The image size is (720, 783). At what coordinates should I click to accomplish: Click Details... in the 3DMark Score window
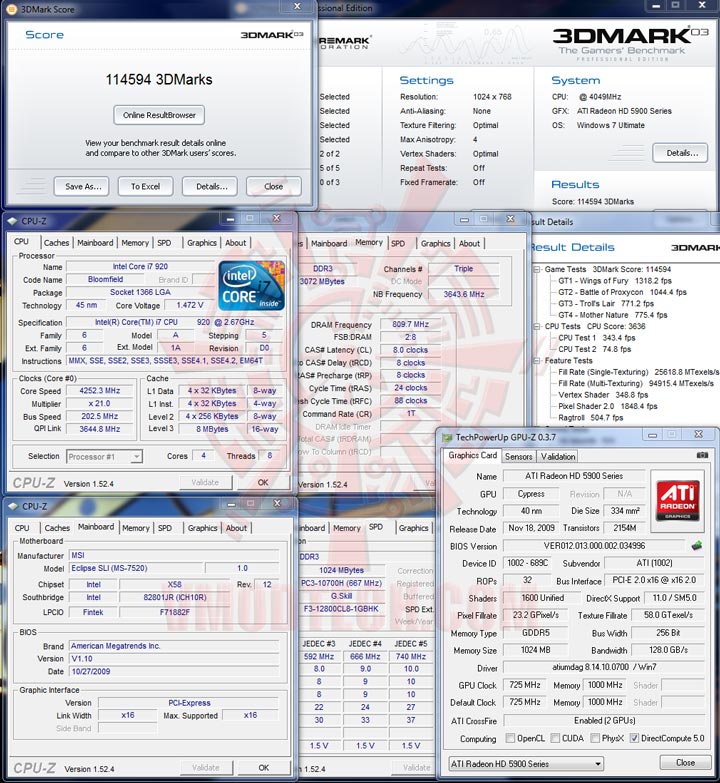(212, 186)
